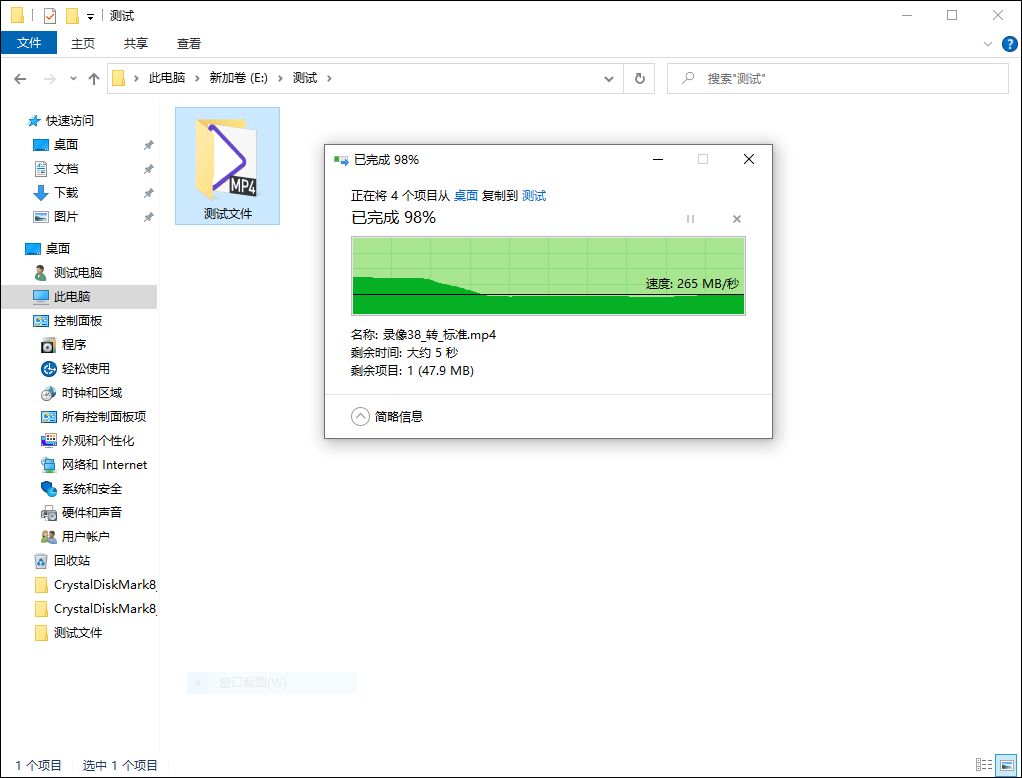Open 下载 under quick access
Image resolution: width=1022 pixels, height=778 pixels.
coord(66,193)
